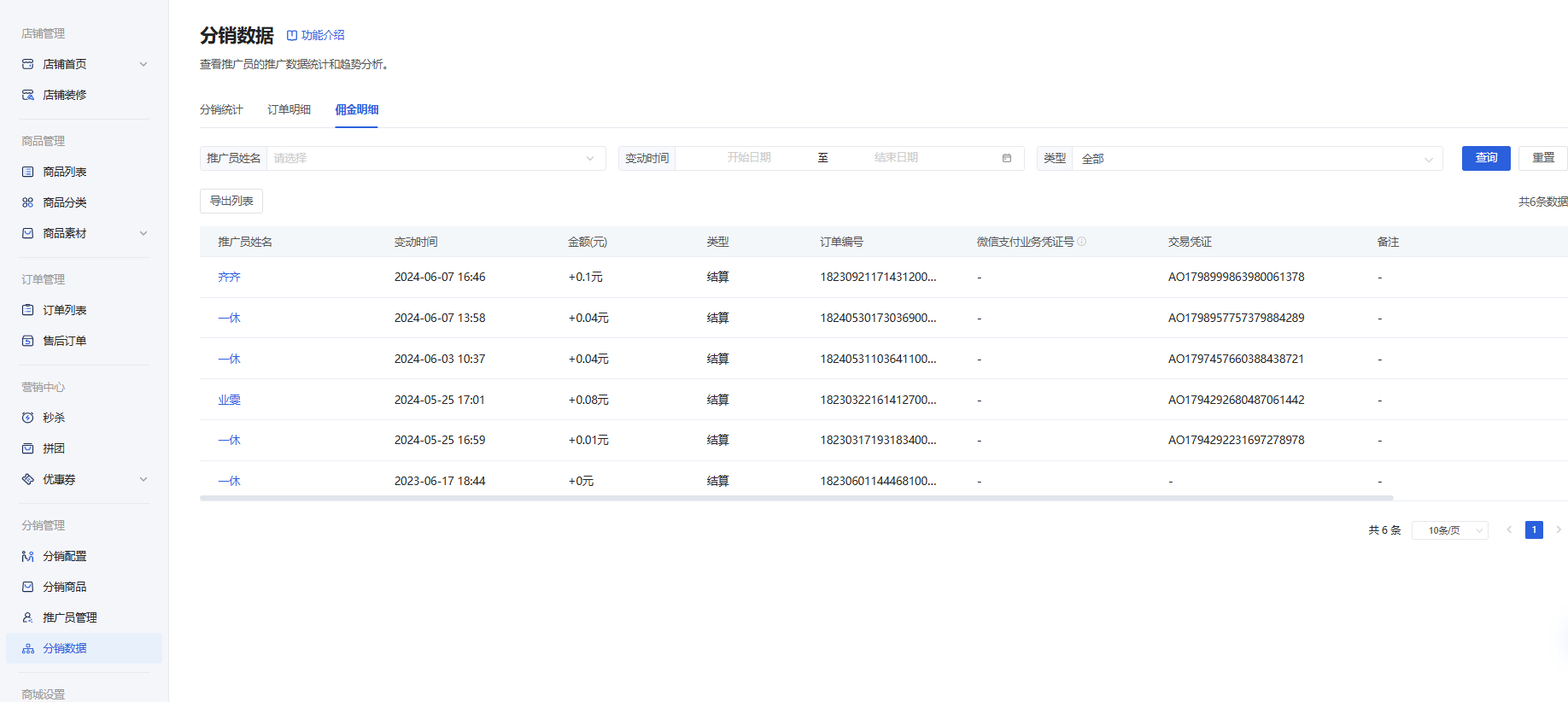The height and width of the screenshot is (702, 1568).
Task: Go to the previous page arrow
Action: click(1509, 530)
